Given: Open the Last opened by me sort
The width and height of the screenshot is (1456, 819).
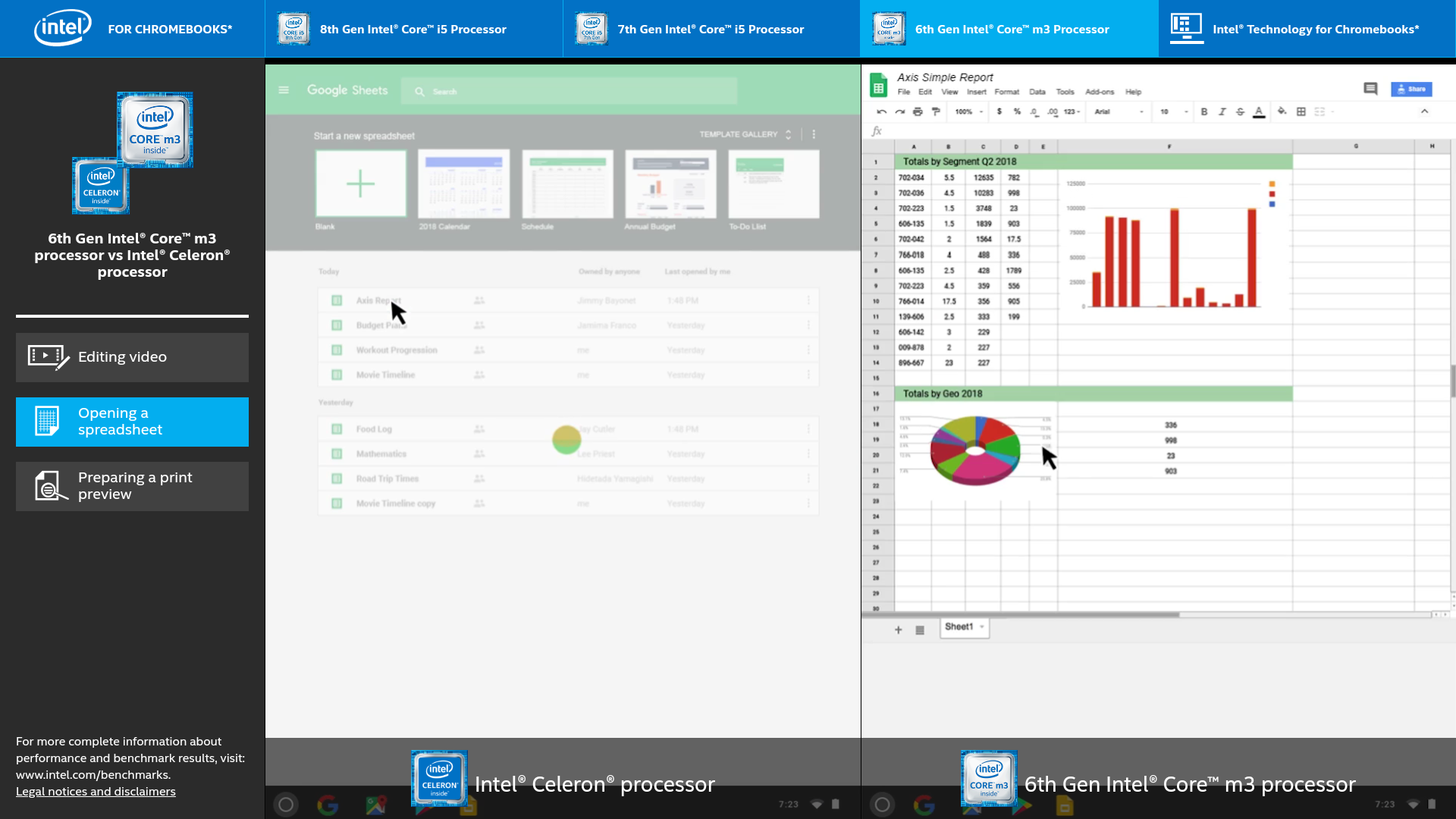Looking at the screenshot, I should [698, 271].
